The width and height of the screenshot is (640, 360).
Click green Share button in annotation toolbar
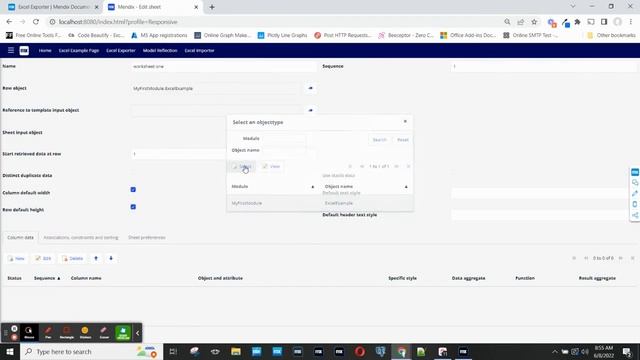[x=123, y=332]
